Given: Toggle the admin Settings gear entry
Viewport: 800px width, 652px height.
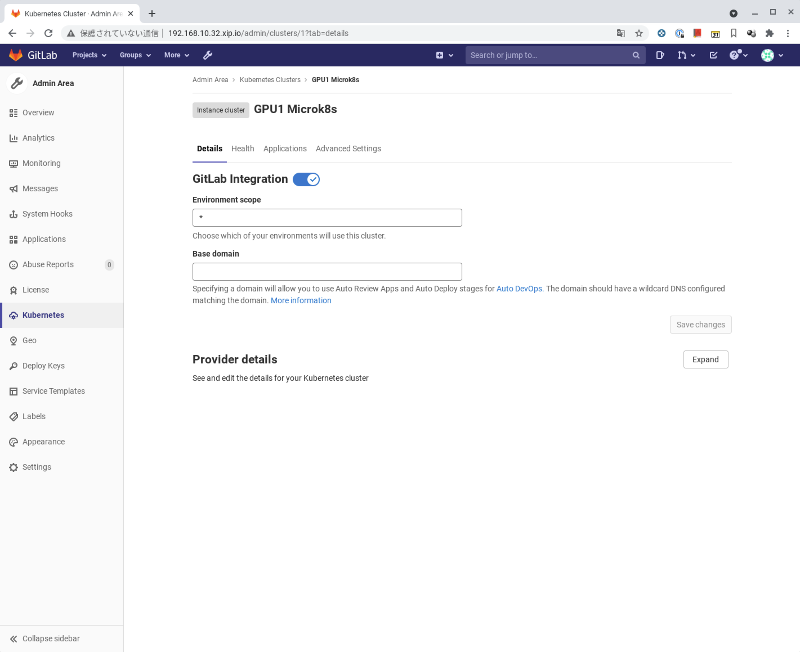Looking at the screenshot, I should point(36,466).
